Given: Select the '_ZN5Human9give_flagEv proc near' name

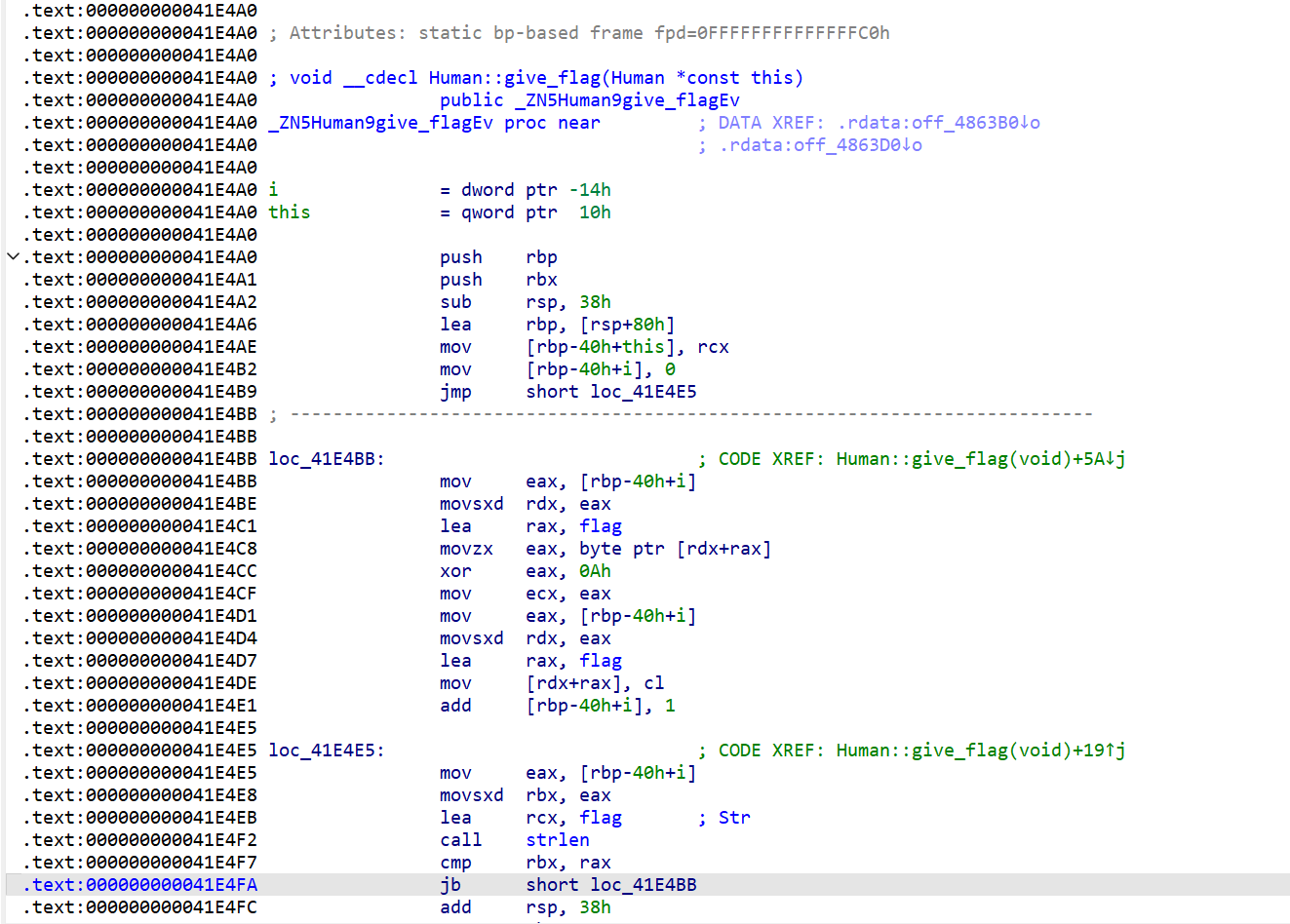Looking at the screenshot, I should [434, 123].
